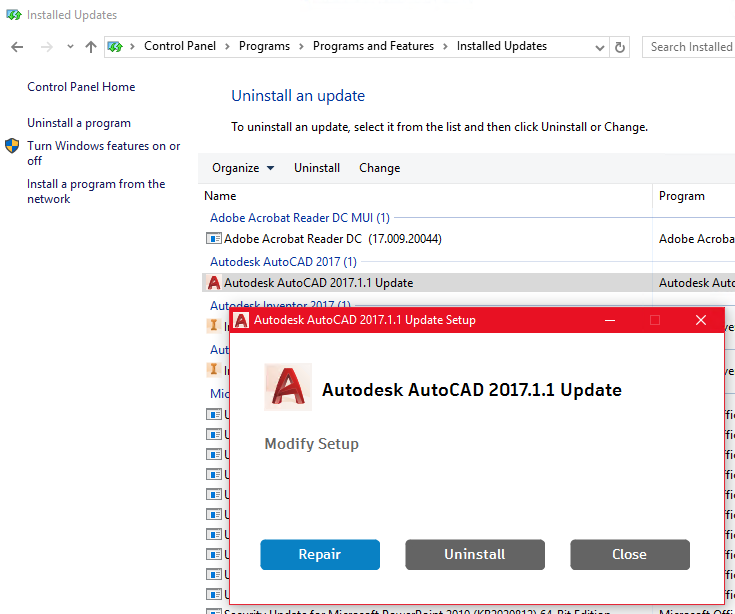Close the AutoCAD Update Setup dialog with X
735x614 pixels.
point(701,320)
